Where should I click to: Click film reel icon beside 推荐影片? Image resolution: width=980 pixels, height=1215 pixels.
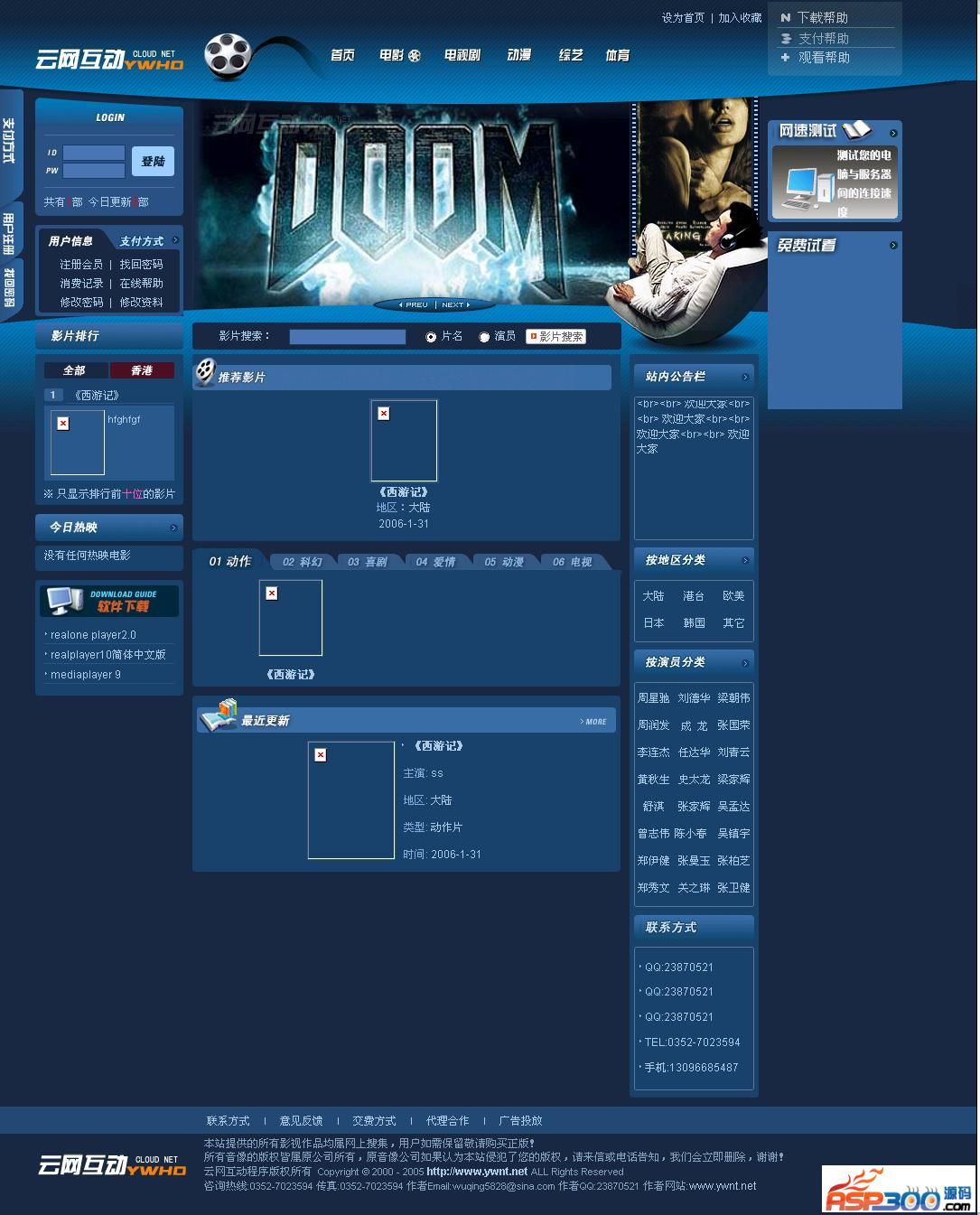(206, 370)
